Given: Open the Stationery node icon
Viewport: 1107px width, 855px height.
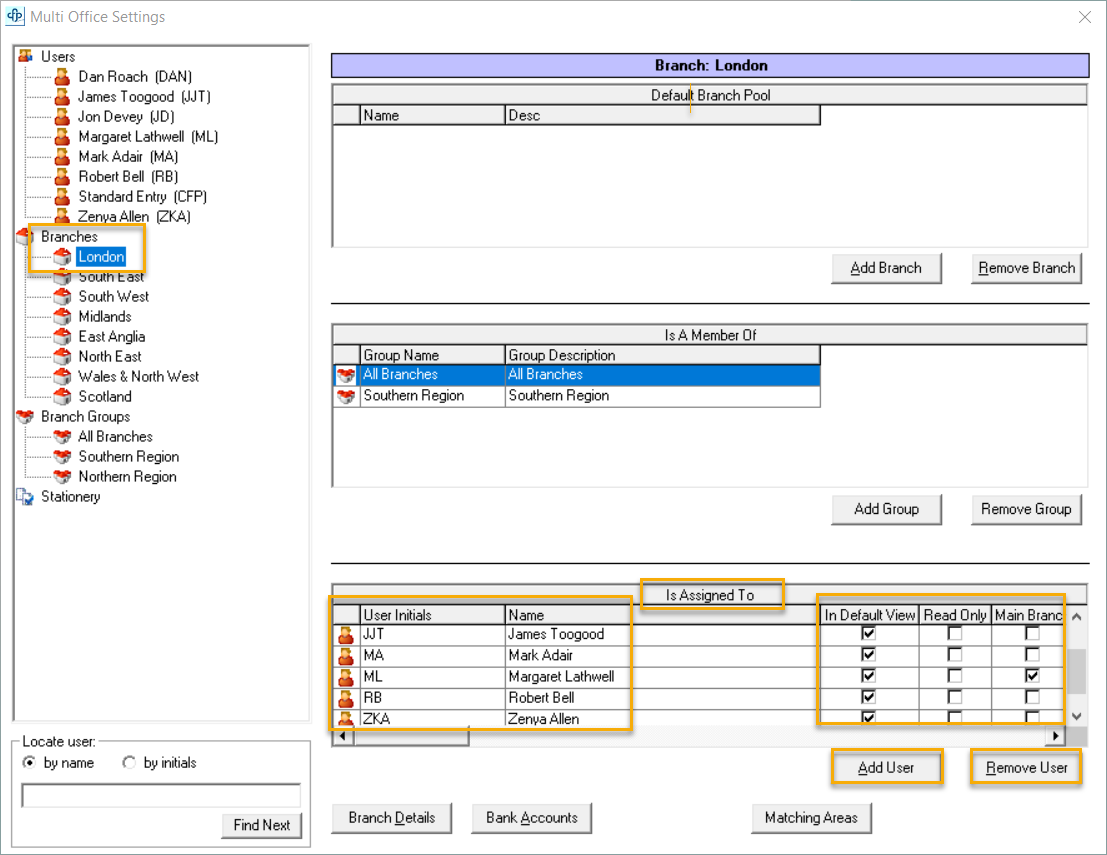Looking at the screenshot, I should pyautogui.click(x=25, y=496).
